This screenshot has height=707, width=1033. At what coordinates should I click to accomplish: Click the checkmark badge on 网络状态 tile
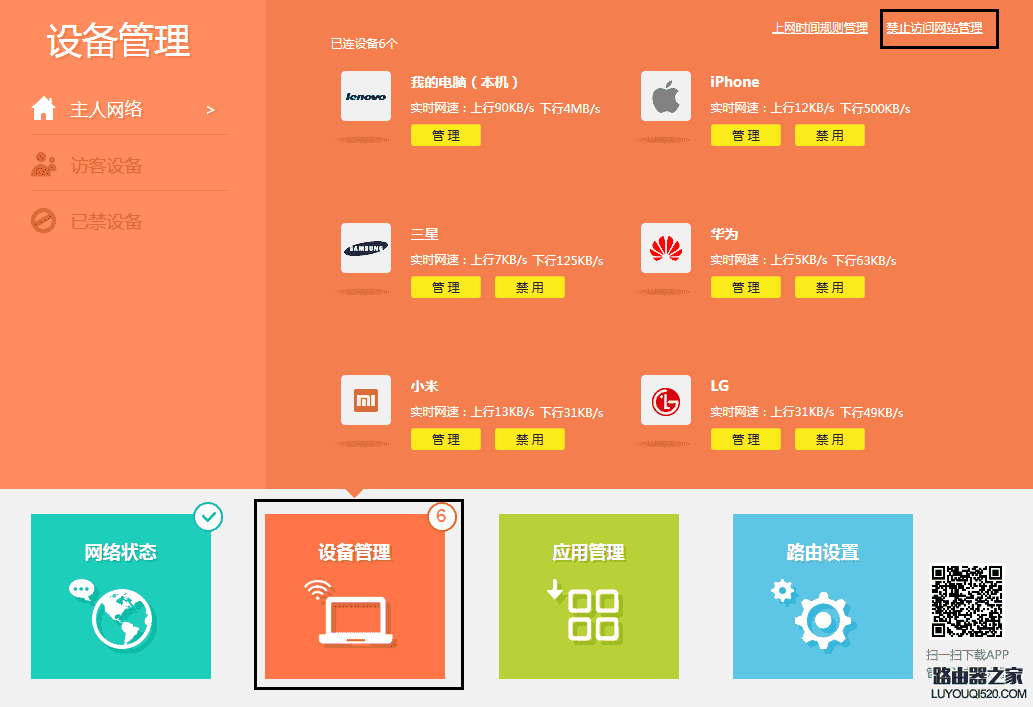[x=208, y=517]
